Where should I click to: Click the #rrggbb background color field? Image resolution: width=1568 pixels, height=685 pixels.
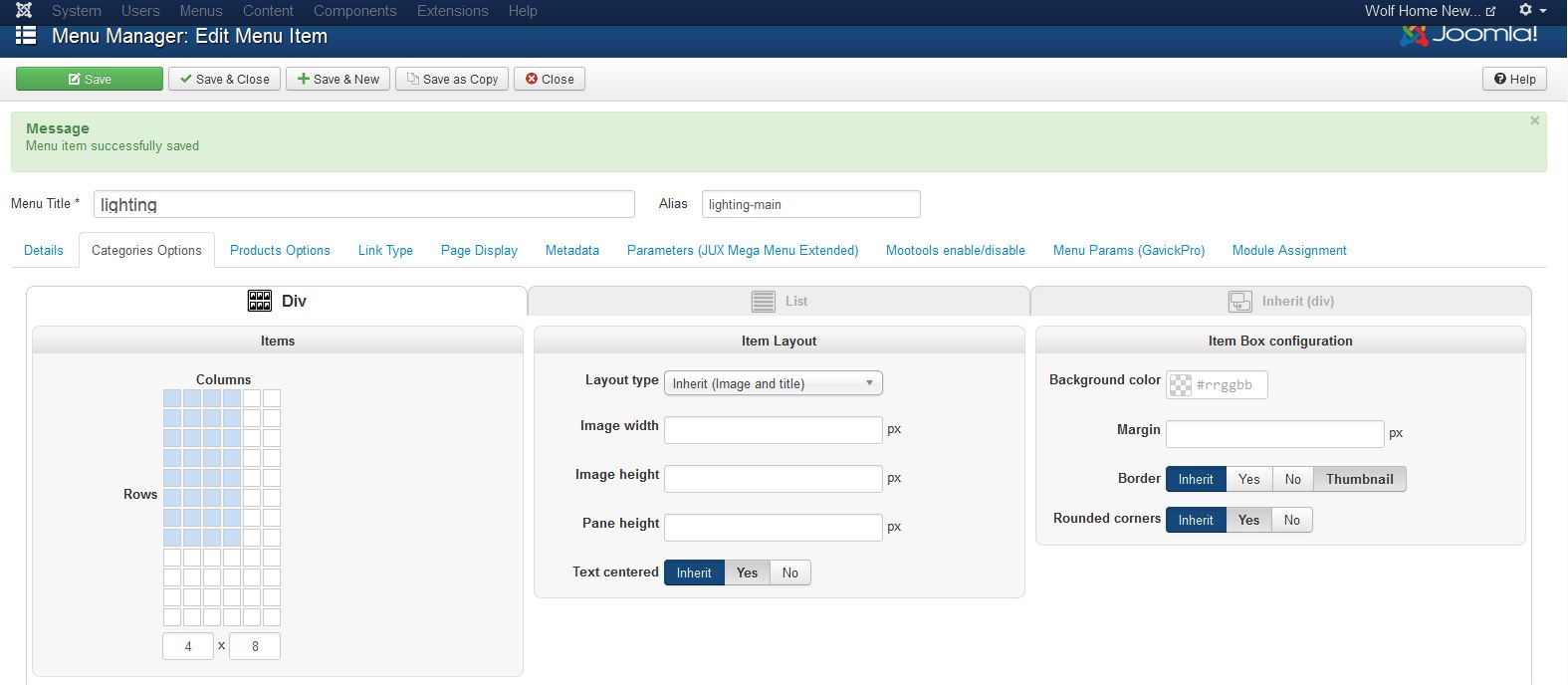point(1231,385)
